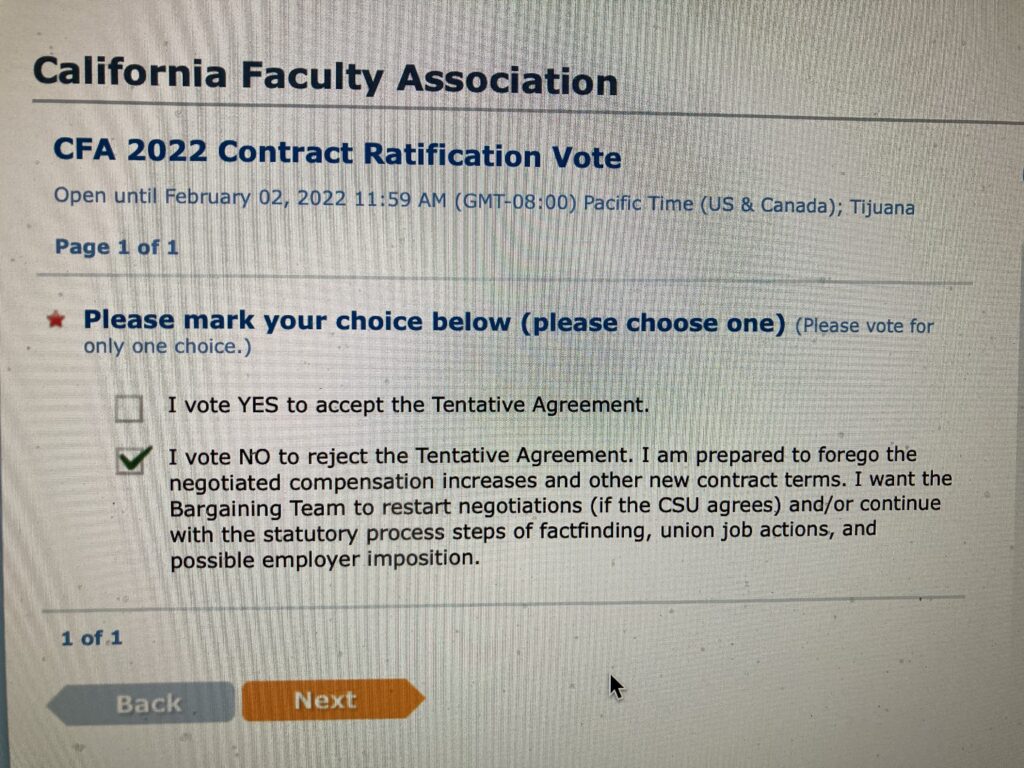The height and width of the screenshot is (768, 1024).
Task: Click the 'I vote NO to reject' label text
Action: (400, 456)
